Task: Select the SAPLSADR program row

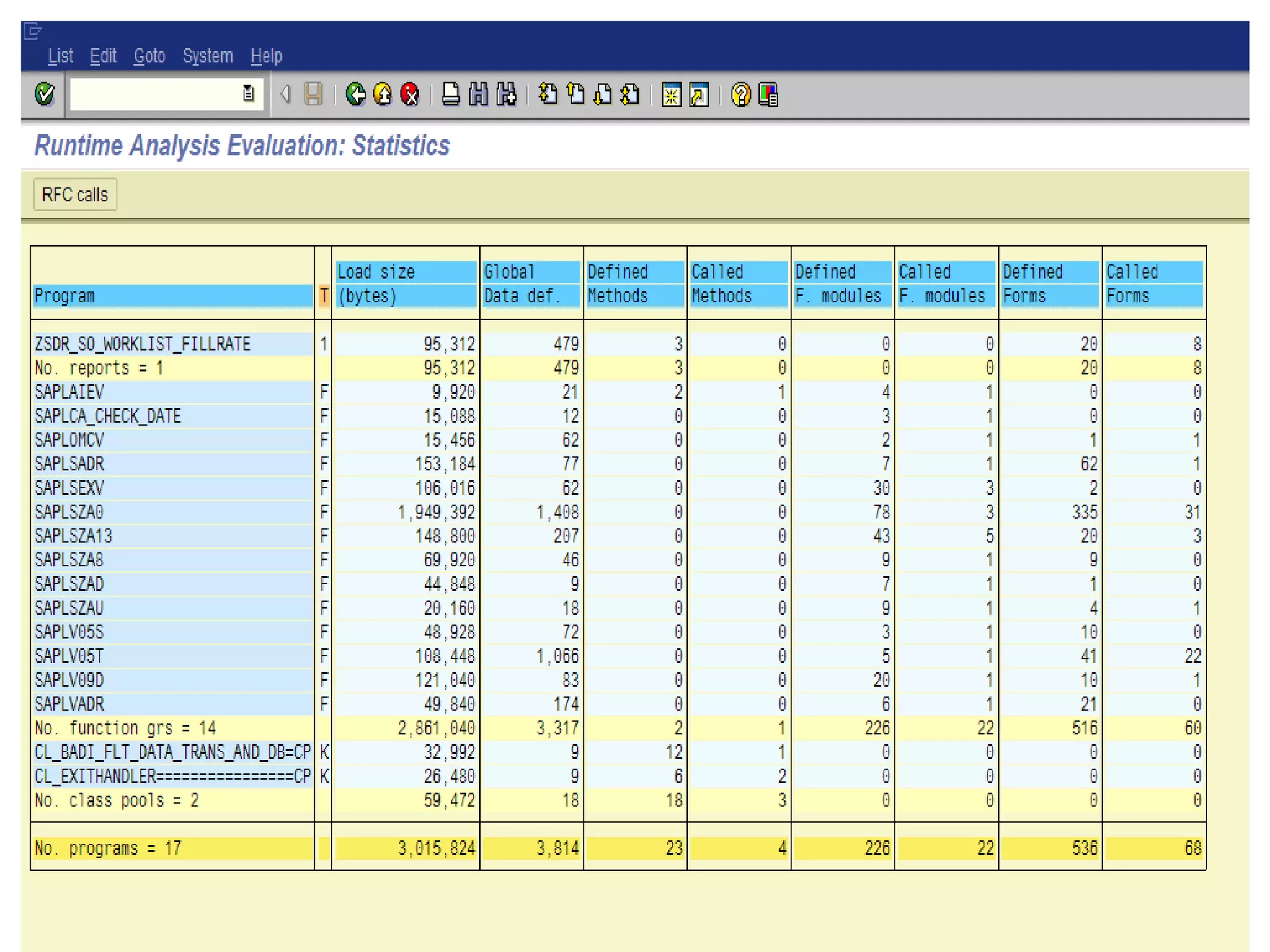Action: (x=618, y=464)
